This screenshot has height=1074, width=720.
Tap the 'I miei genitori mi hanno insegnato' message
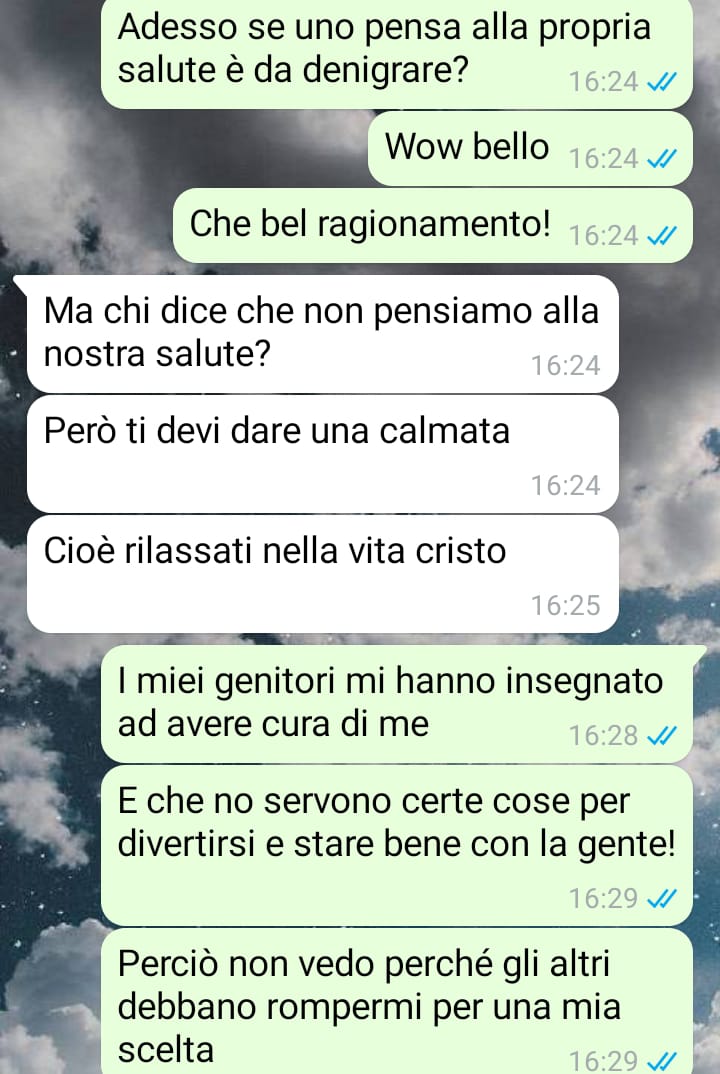(397, 704)
